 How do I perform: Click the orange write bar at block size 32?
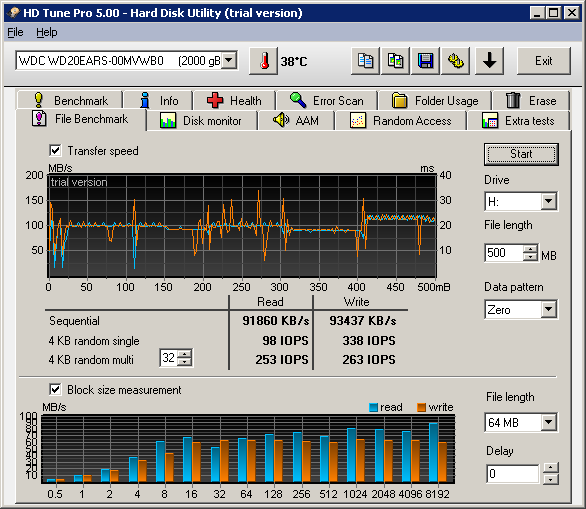pos(224,461)
